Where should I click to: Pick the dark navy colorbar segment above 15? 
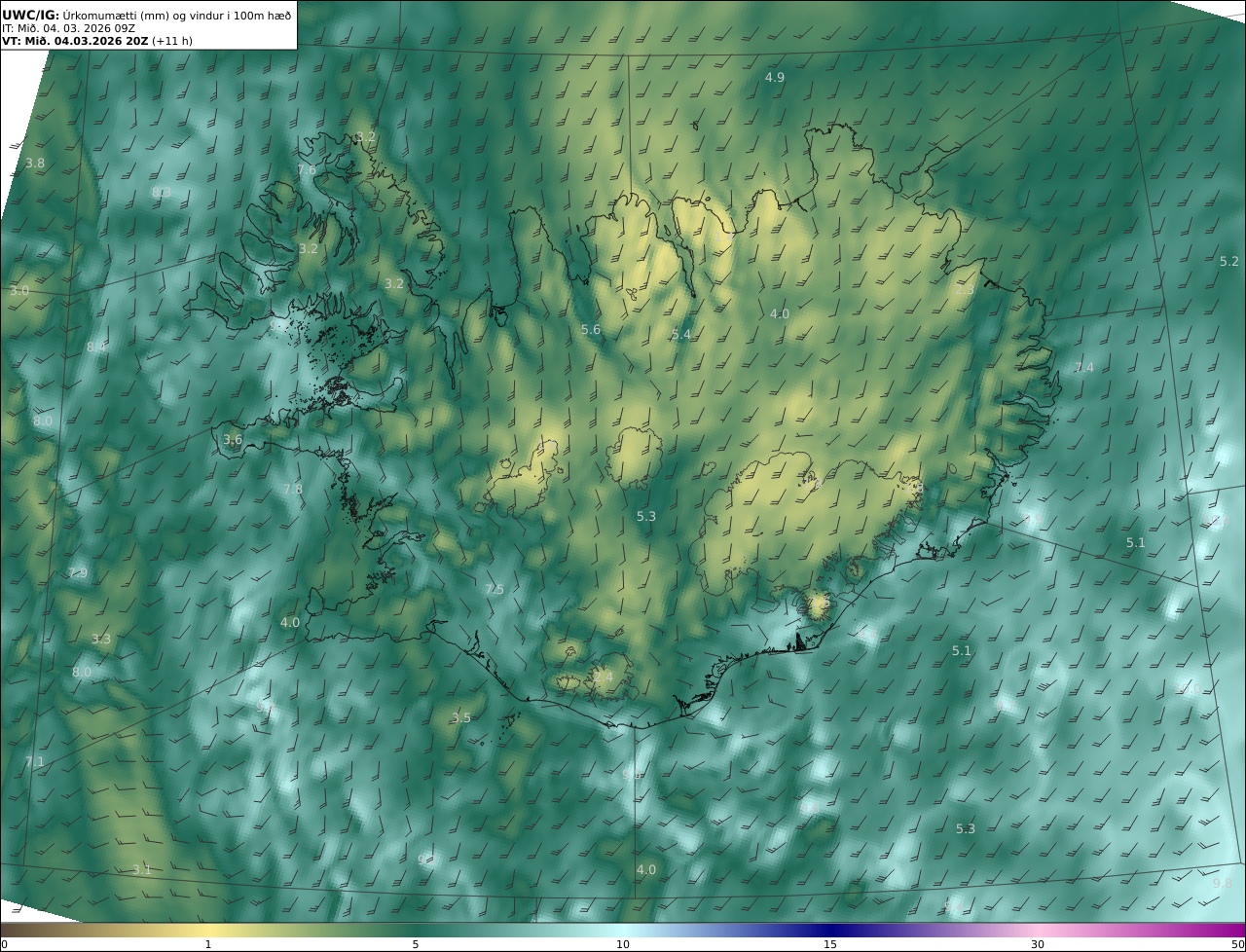tap(830, 930)
